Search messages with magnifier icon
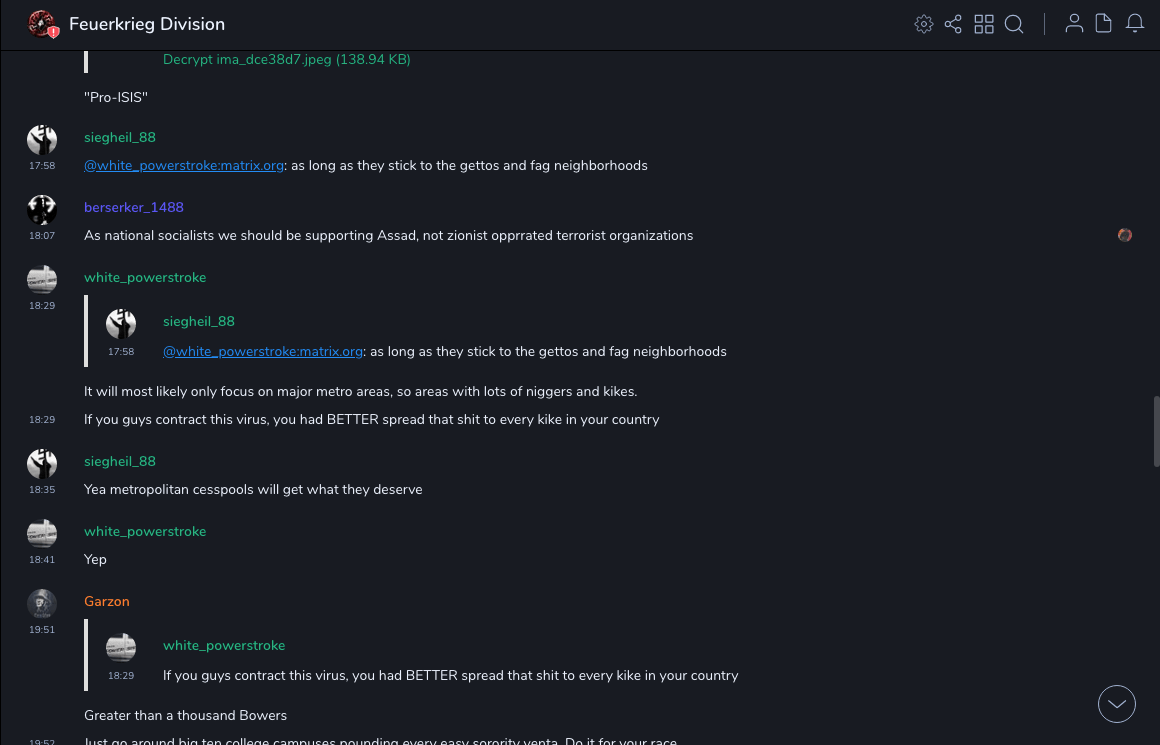The height and width of the screenshot is (745, 1160). pos(1014,24)
